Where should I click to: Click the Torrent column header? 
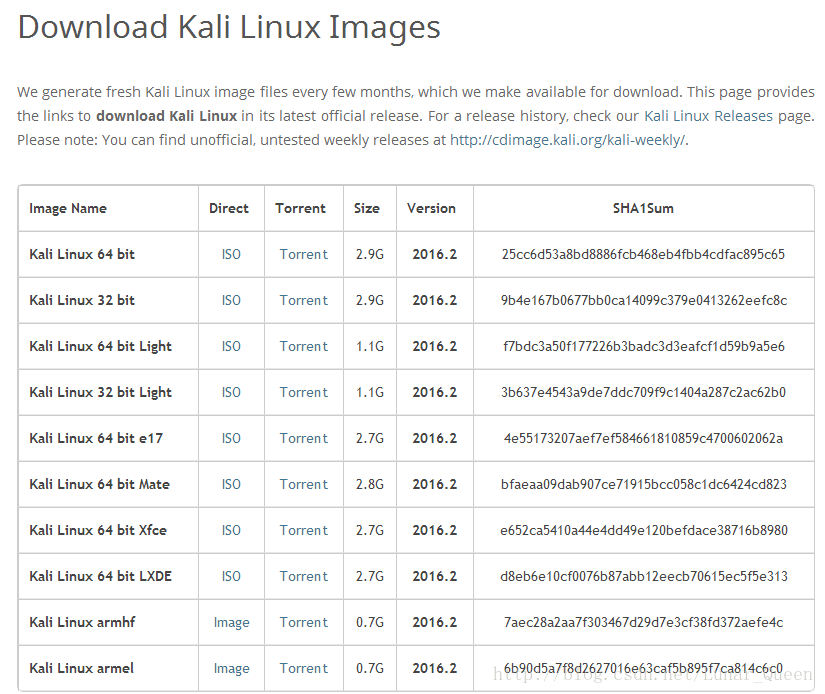(x=300, y=208)
